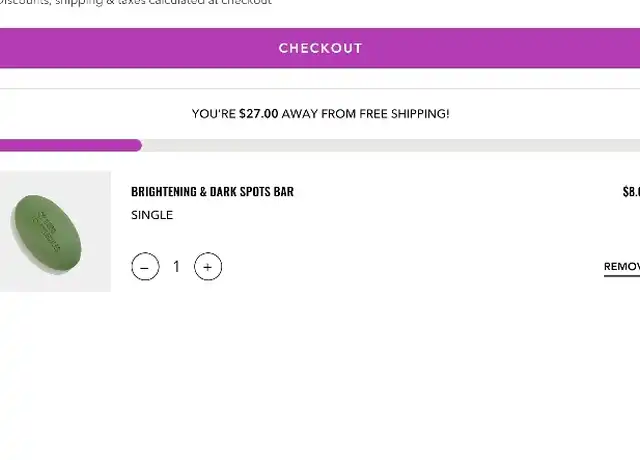Remove the Brightening bar from cart
This screenshot has width=640, height=460.
[x=622, y=267]
